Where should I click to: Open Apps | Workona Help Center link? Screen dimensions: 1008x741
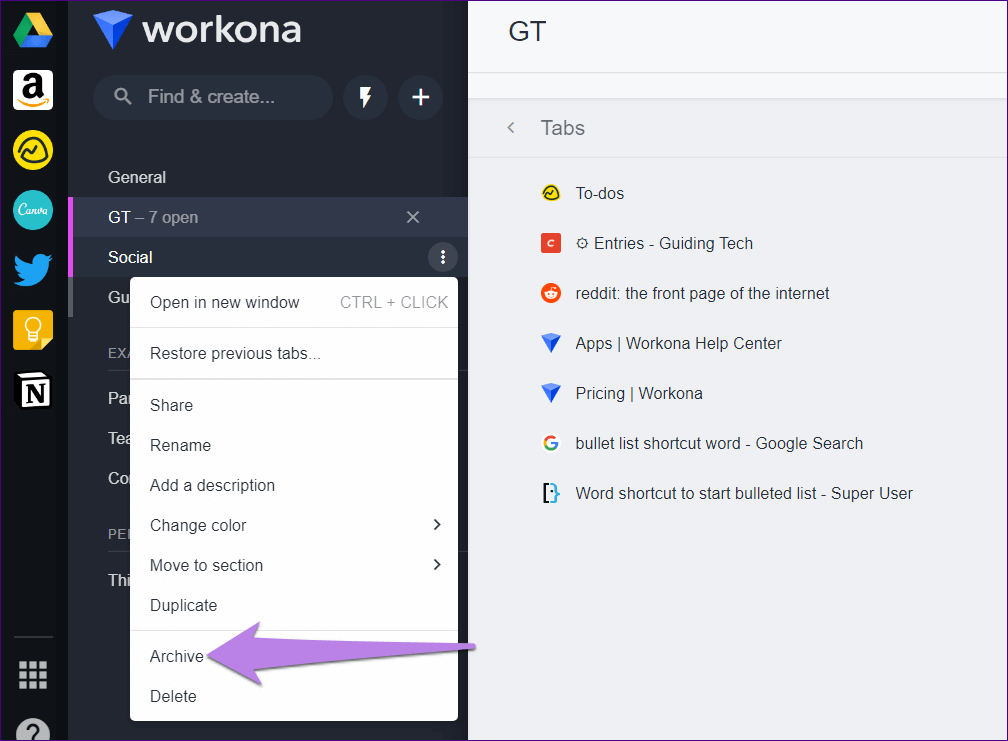pyautogui.click(x=678, y=343)
